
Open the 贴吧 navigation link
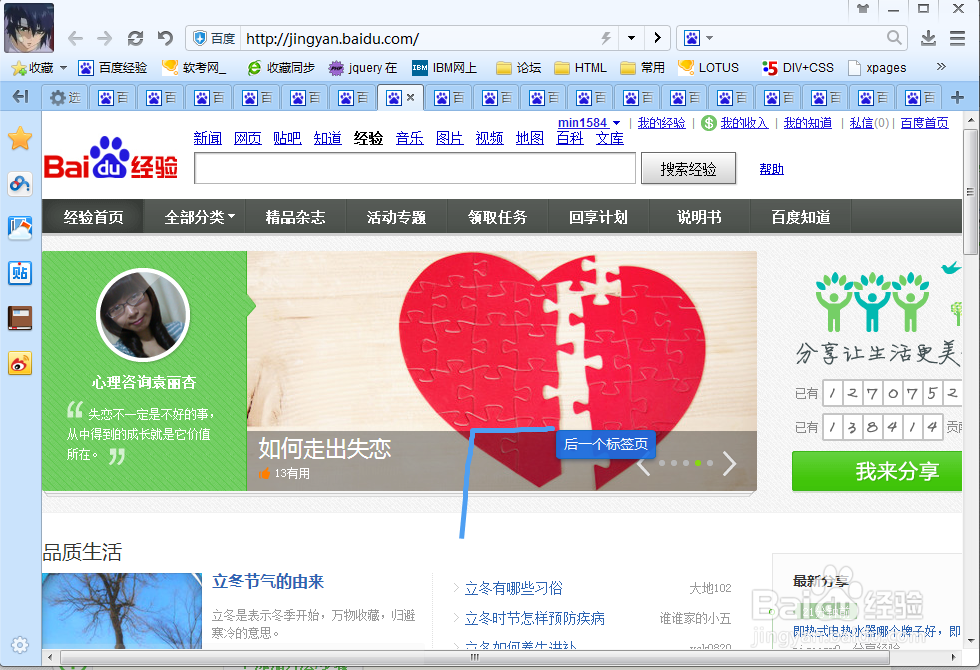point(287,138)
